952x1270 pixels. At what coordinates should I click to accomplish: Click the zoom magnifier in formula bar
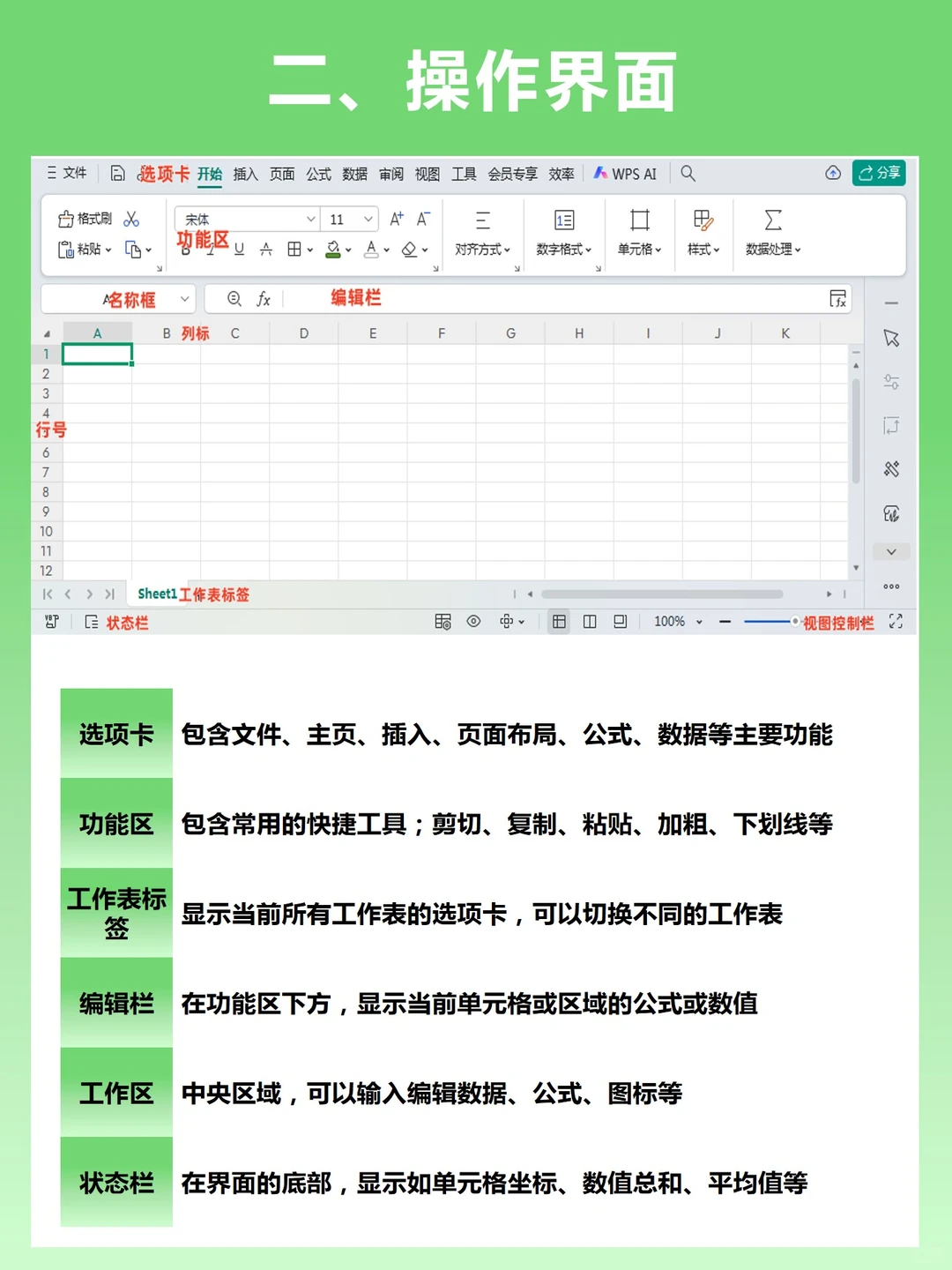234,299
